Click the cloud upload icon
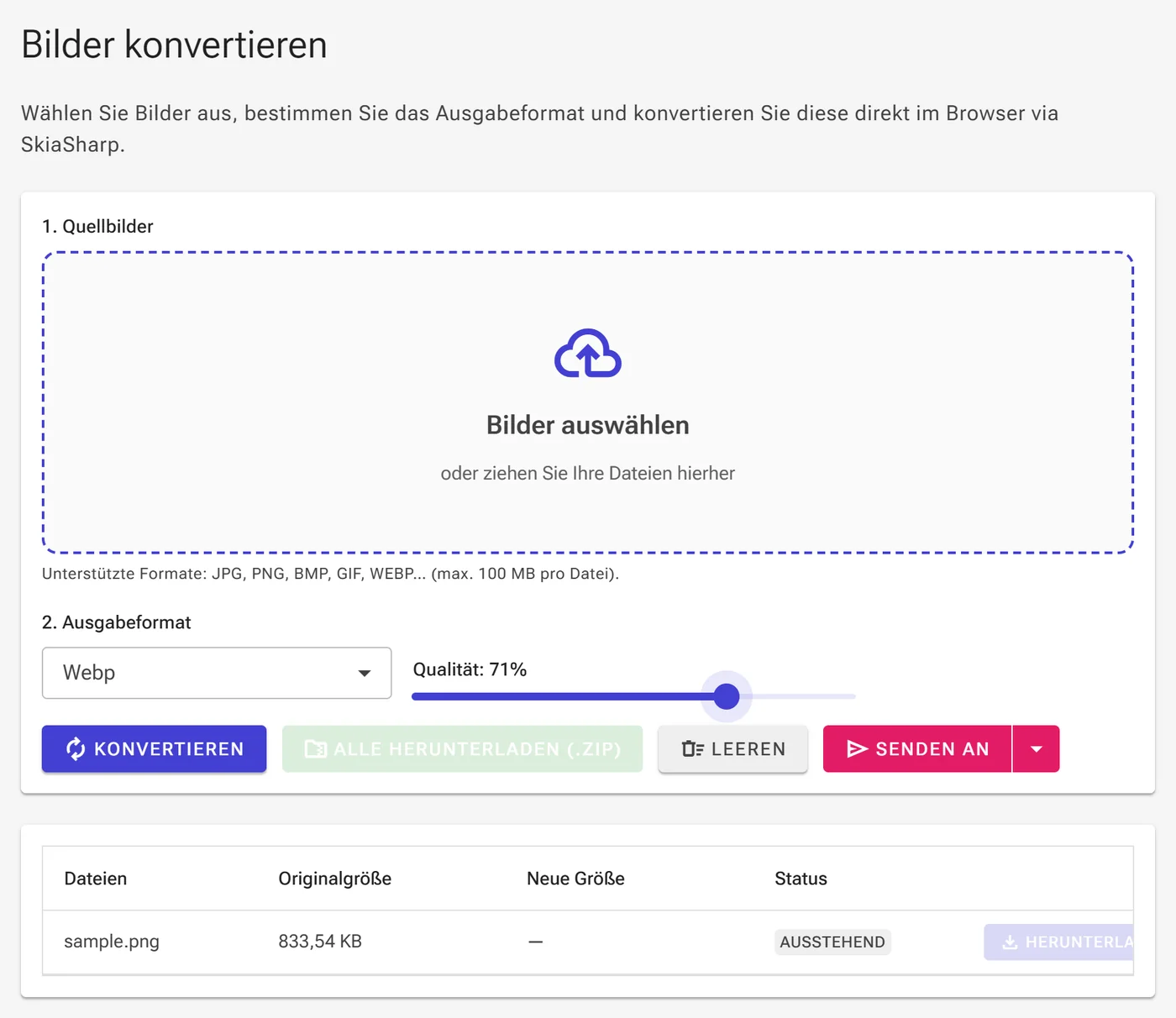The height and width of the screenshot is (1018, 1176). pos(588,354)
